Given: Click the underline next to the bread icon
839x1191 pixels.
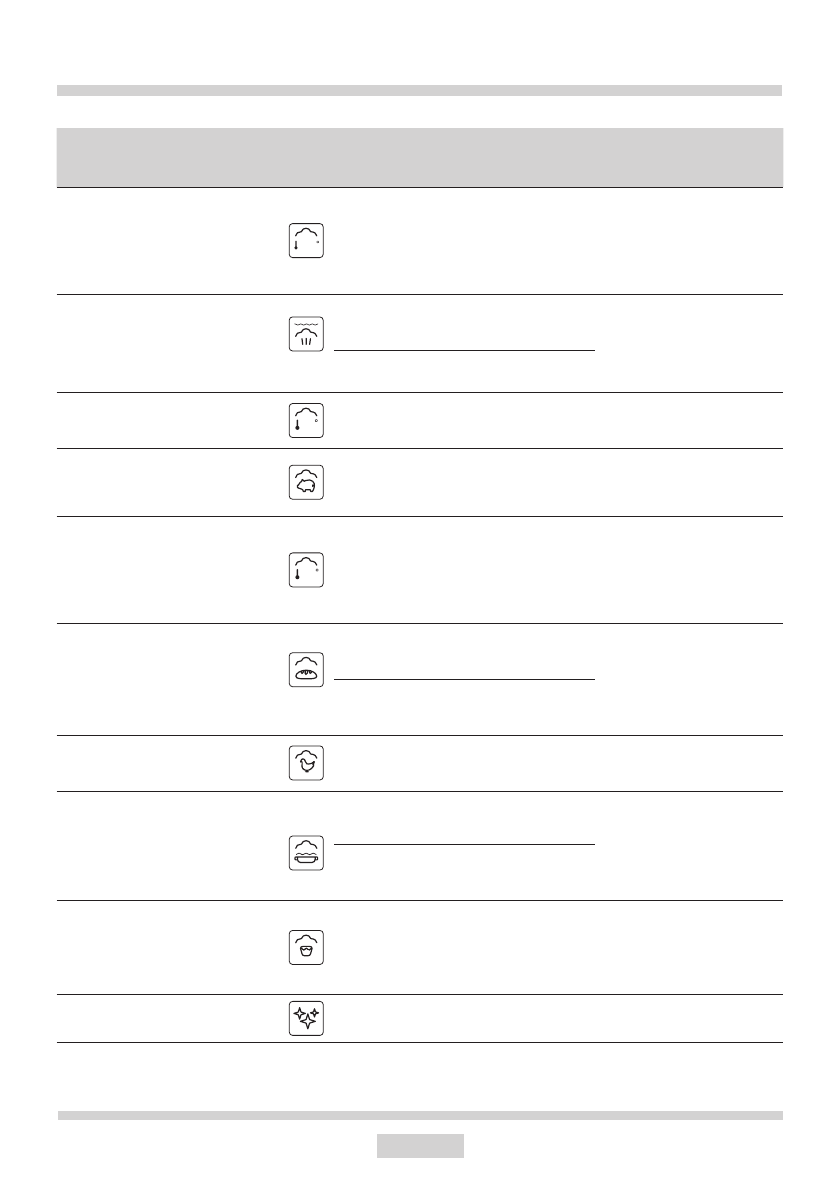Looking at the screenshot, I should coord(464,679).
